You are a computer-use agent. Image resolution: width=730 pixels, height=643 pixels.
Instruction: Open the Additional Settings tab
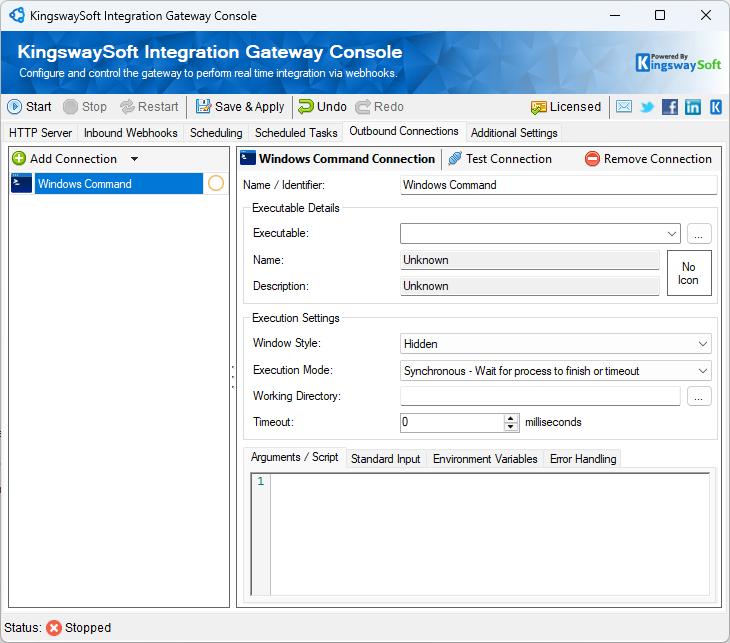[514, 133]
